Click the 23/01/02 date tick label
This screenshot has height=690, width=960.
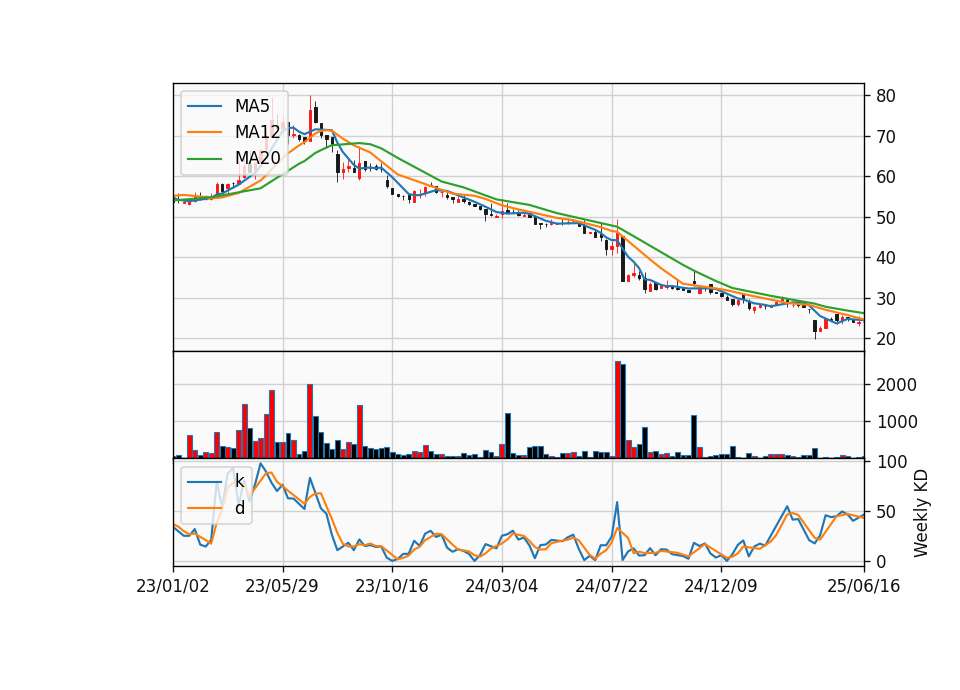173,586
